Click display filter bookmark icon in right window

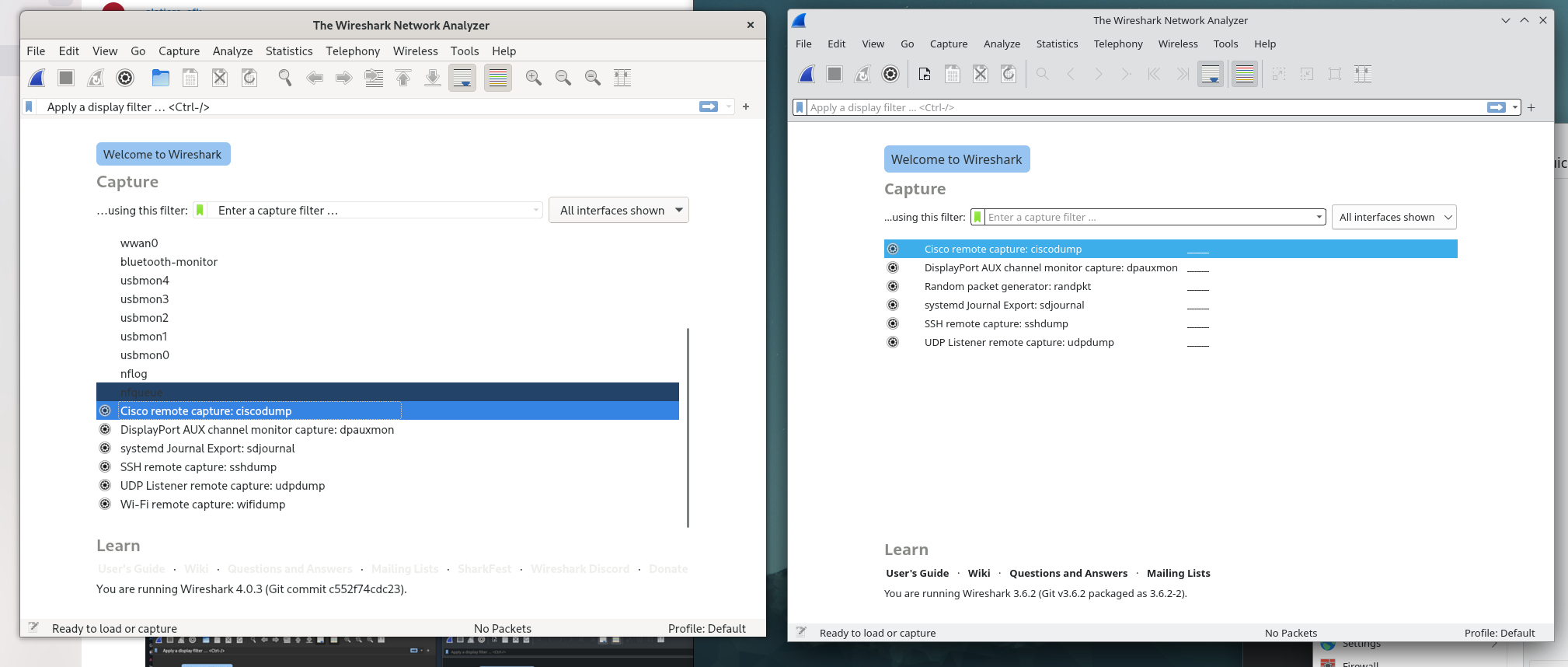(x=800, y=107)
